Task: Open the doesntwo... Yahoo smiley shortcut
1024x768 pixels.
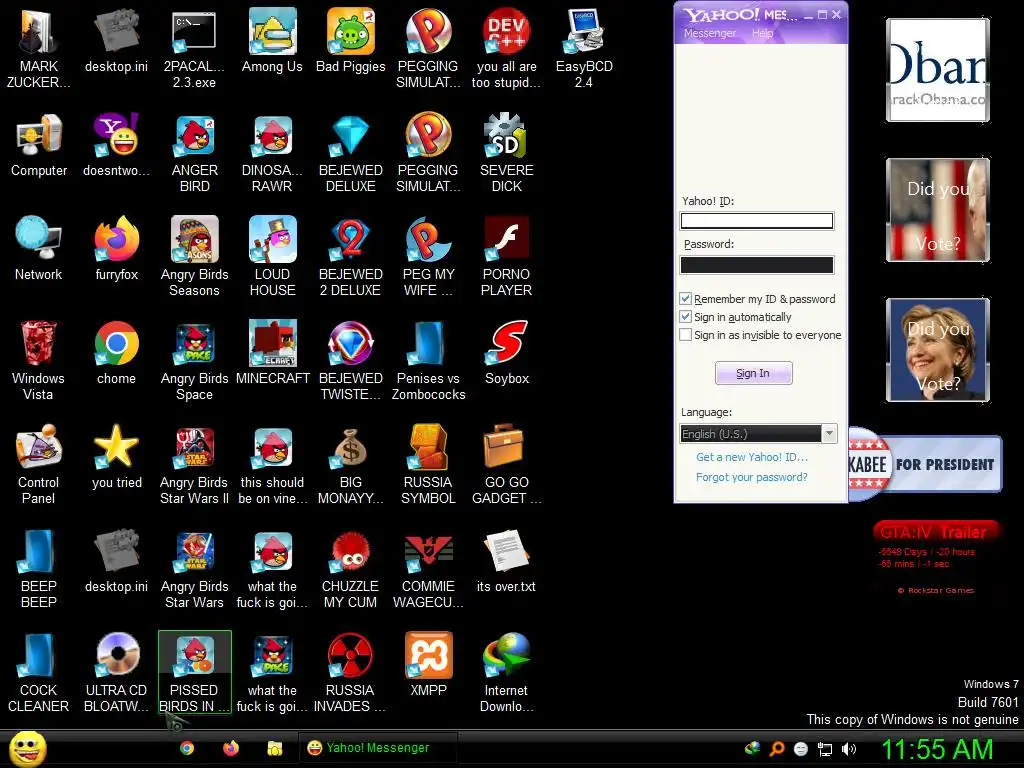Action: 116,146
